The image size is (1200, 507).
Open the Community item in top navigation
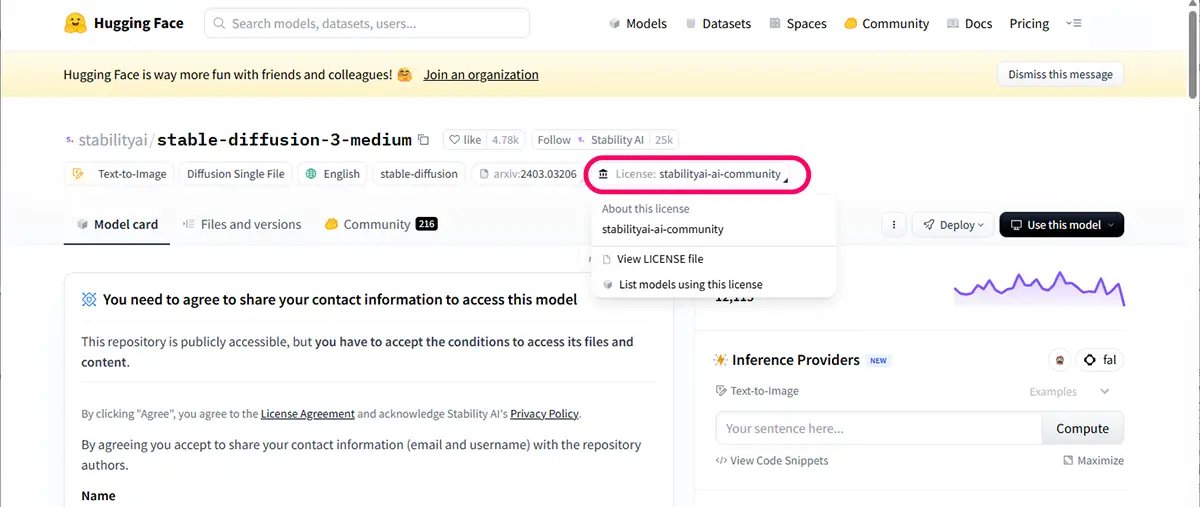[887, 23]
